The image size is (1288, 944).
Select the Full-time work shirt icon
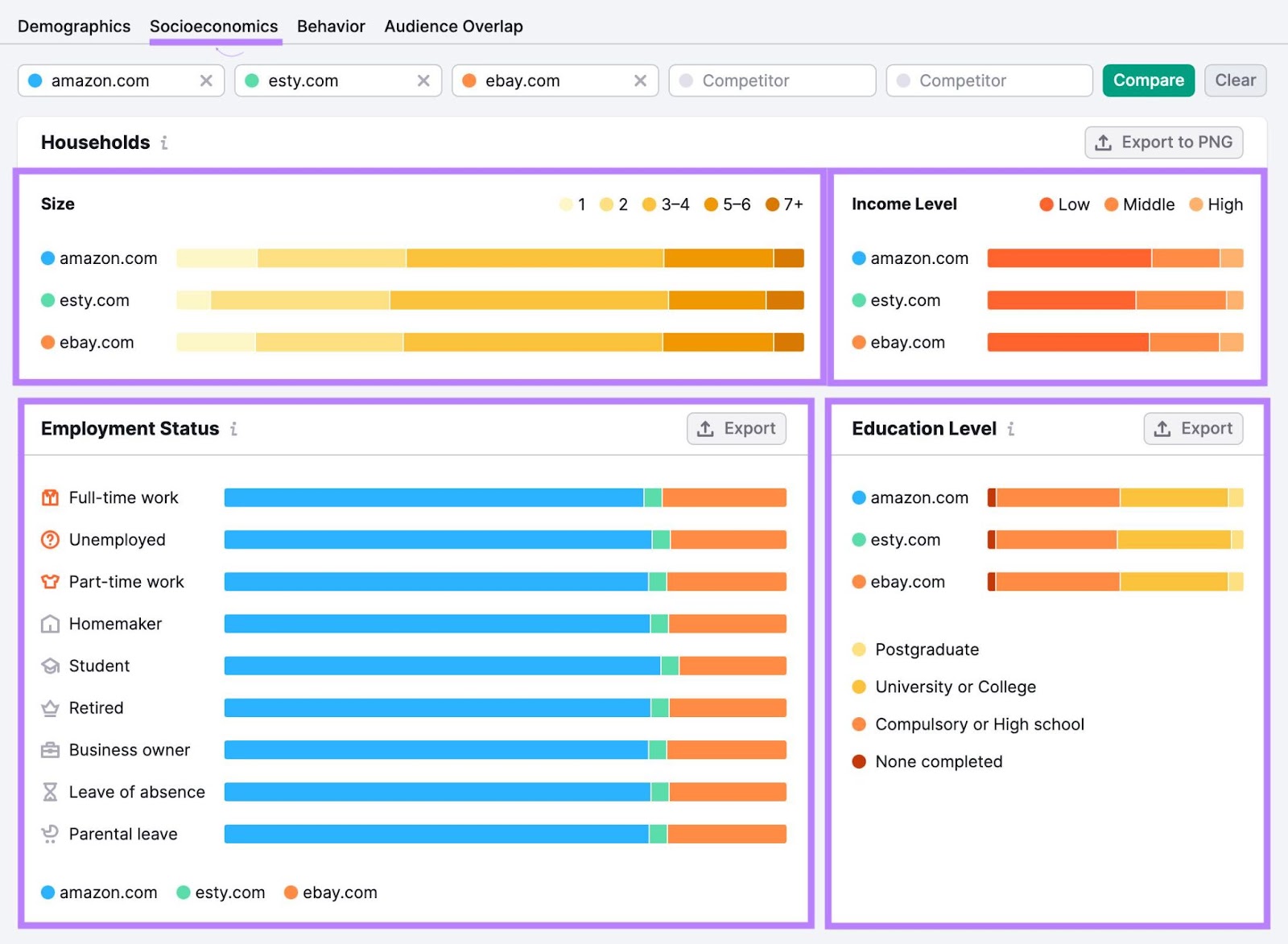(x=49, y=497)
